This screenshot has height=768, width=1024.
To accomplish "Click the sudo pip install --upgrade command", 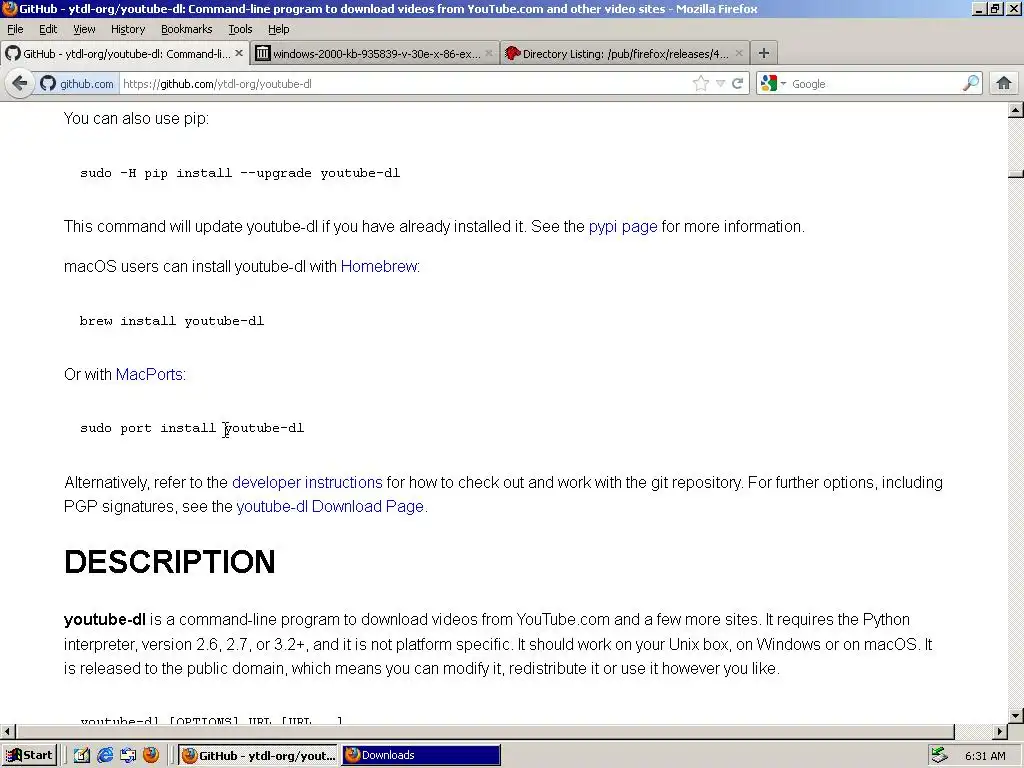I will coord(240,173).
